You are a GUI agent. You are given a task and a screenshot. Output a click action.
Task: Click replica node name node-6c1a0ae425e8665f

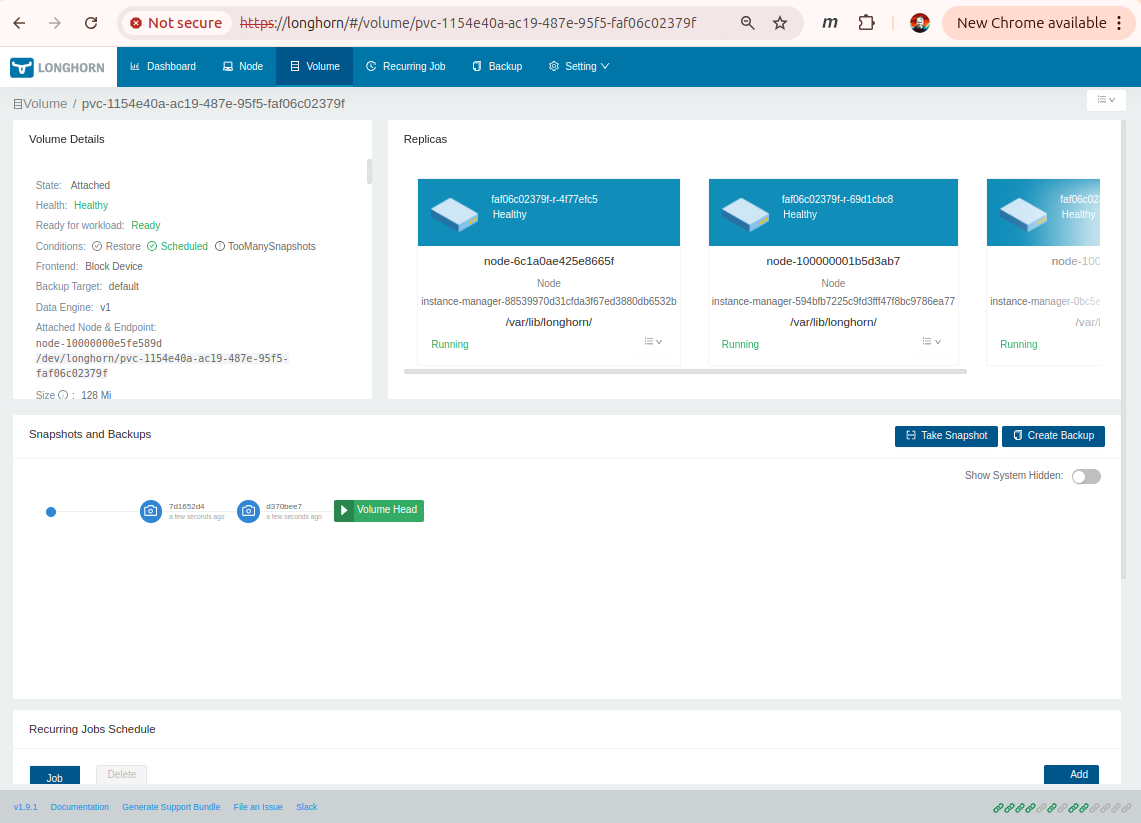point(549,261)
